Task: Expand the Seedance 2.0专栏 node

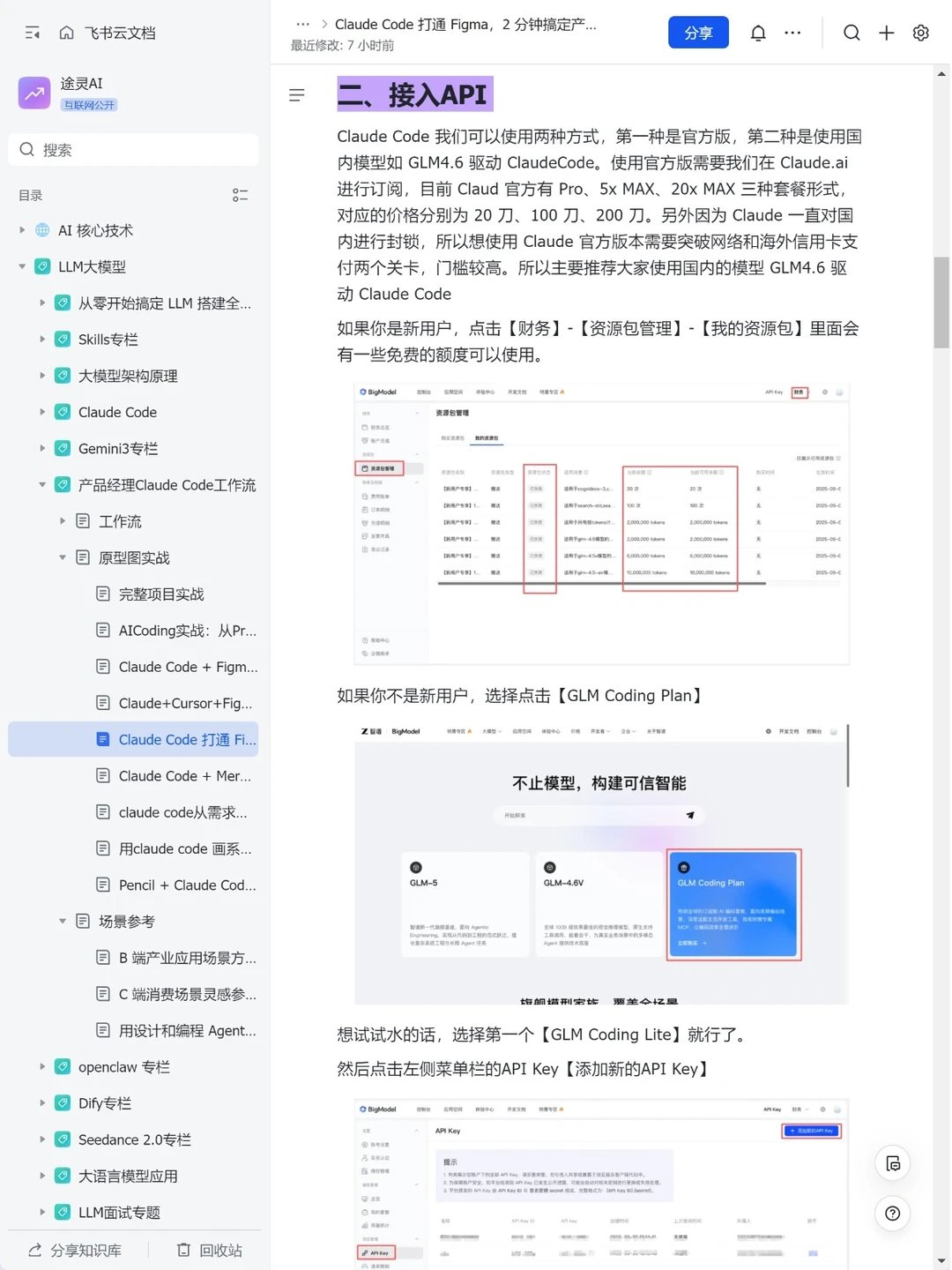Action: pos(42,1139)
